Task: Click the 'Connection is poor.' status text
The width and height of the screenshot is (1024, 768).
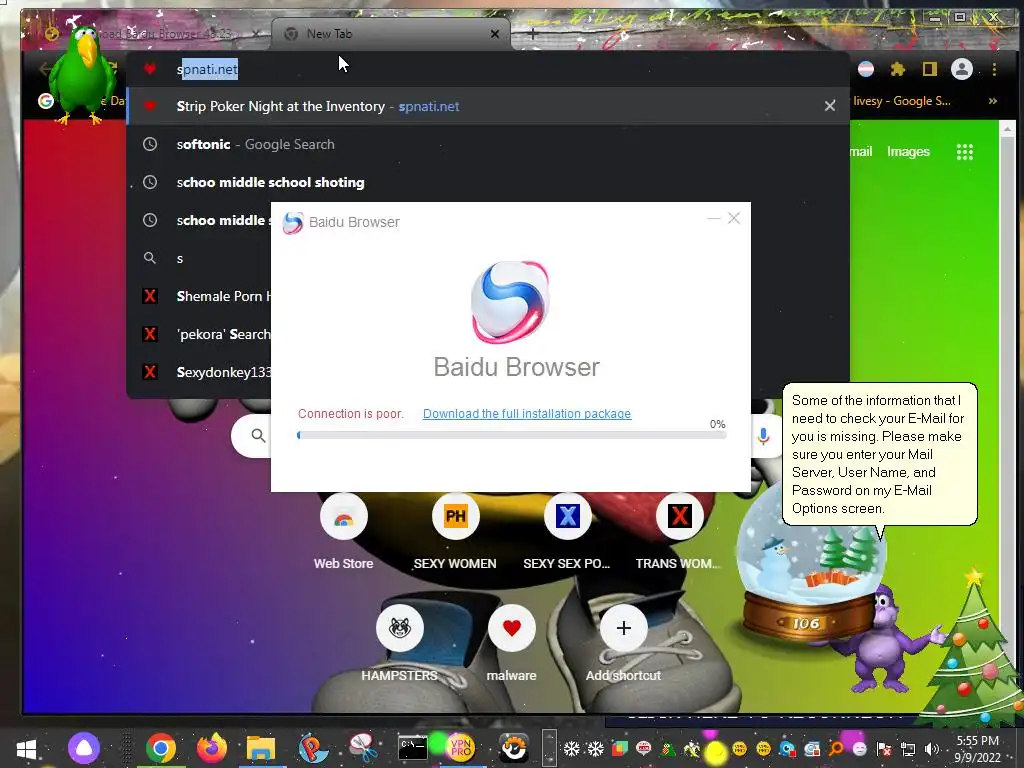Action: pos(351,413)
